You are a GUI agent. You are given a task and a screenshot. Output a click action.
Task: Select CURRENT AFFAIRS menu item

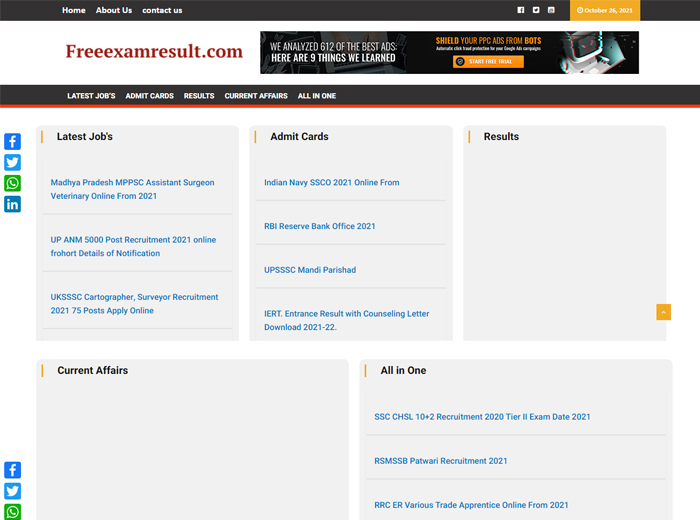pyautogui.click(x=256, y=96)
